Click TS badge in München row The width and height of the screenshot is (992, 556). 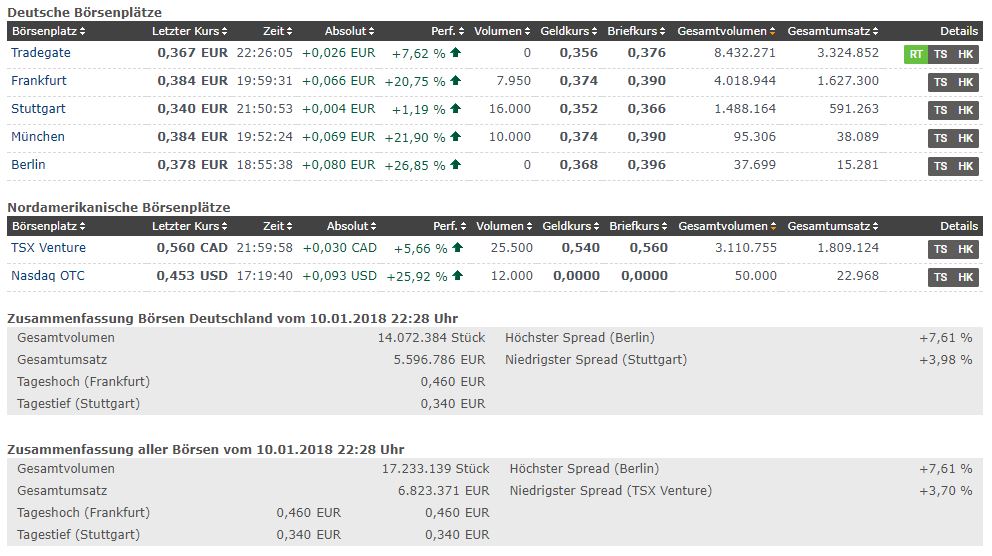point(940,138)
